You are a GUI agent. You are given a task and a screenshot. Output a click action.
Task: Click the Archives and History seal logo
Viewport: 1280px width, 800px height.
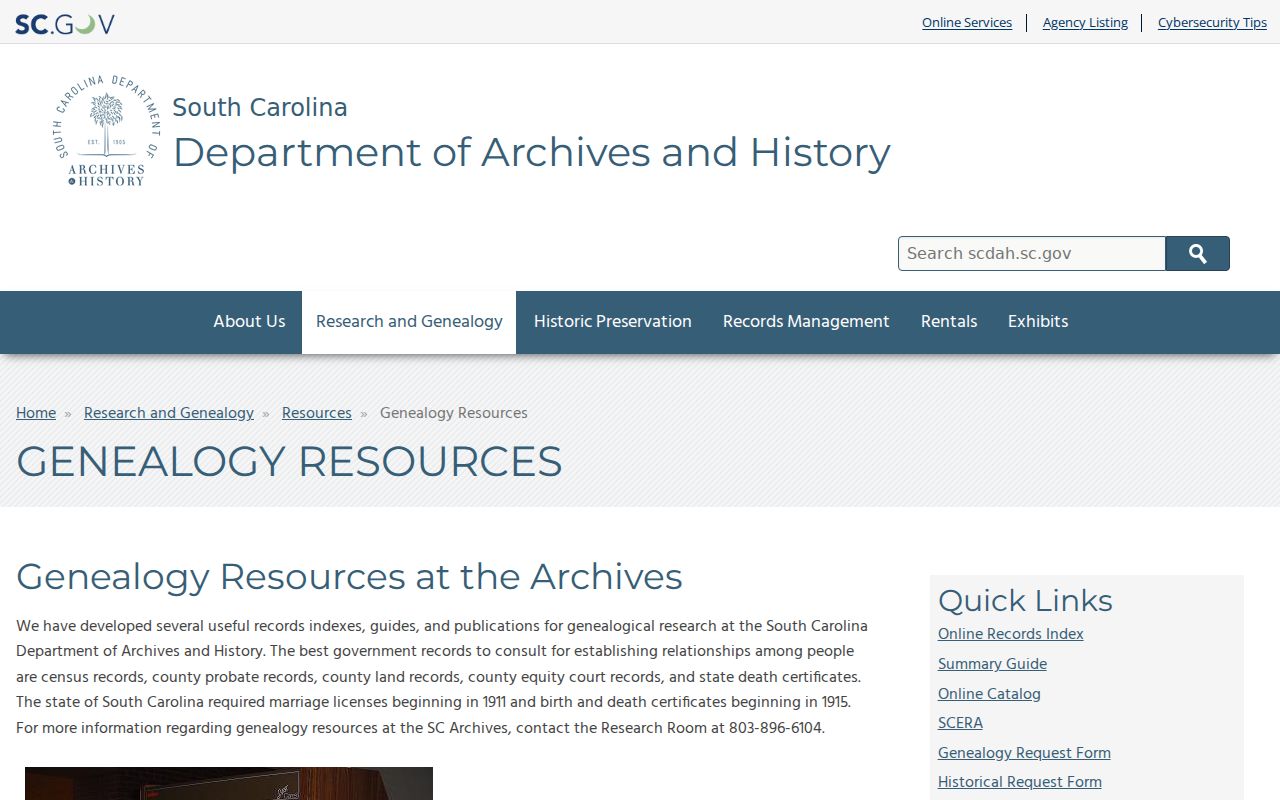[x=106, y=131]
